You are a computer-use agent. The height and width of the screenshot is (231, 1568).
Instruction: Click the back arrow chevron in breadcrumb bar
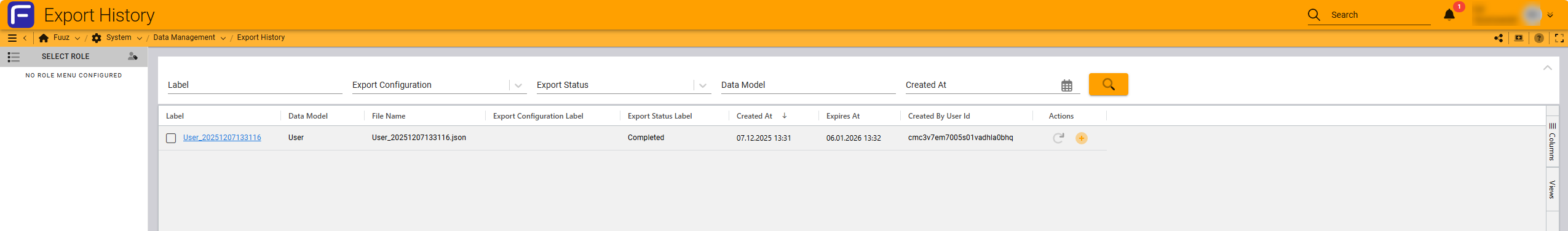click(25, 38)
